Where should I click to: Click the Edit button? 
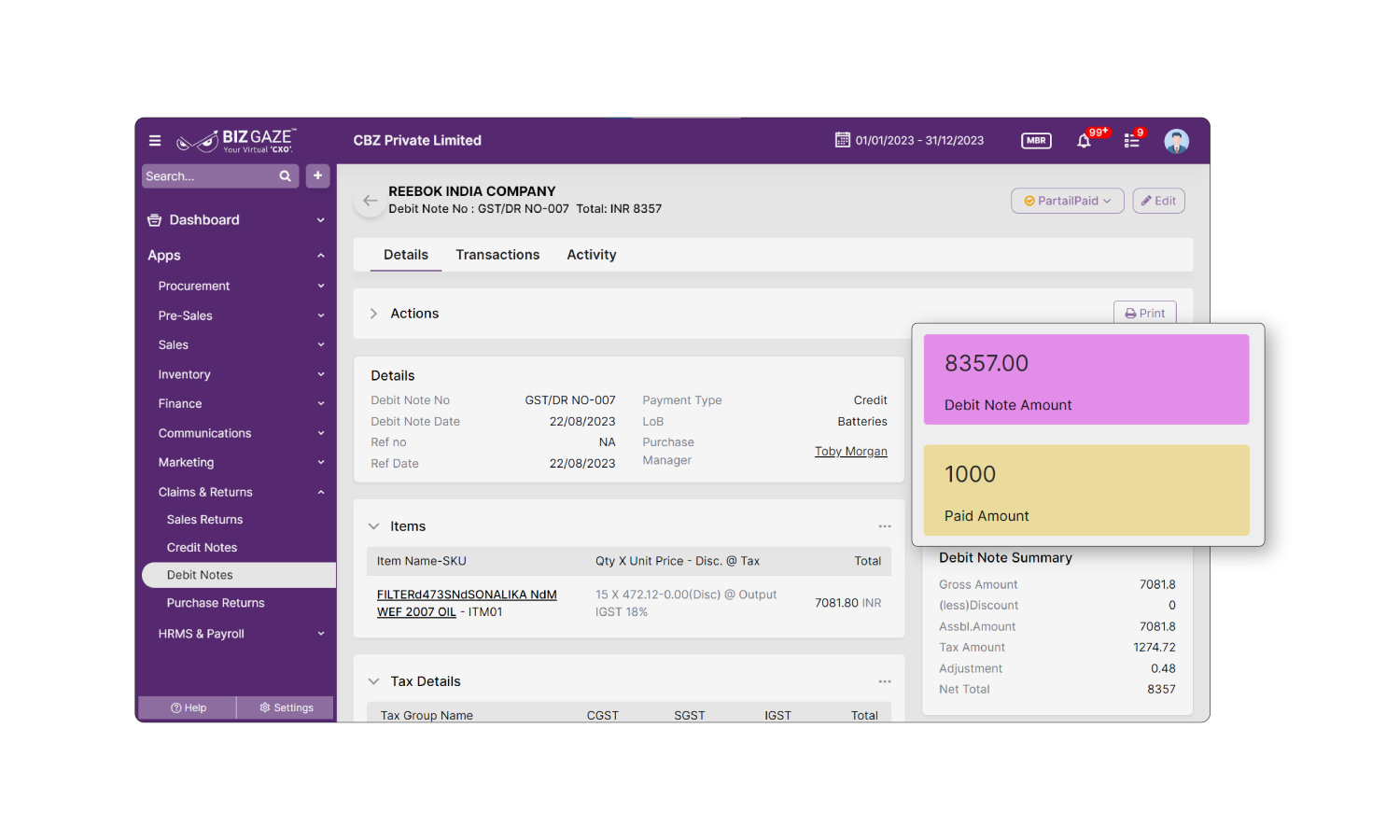coord(1158,201)
